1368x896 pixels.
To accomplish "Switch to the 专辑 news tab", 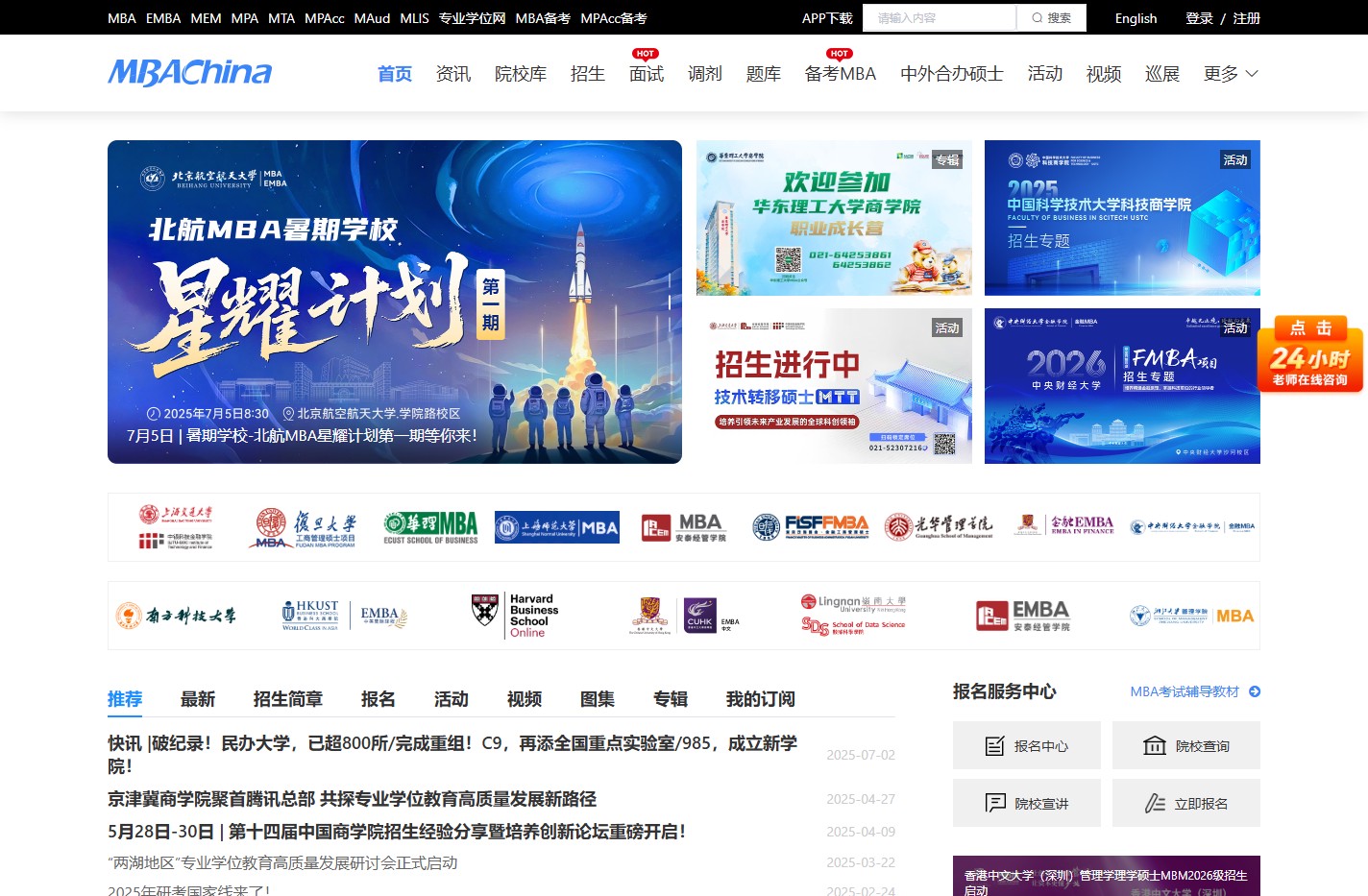I will point(671,699).
